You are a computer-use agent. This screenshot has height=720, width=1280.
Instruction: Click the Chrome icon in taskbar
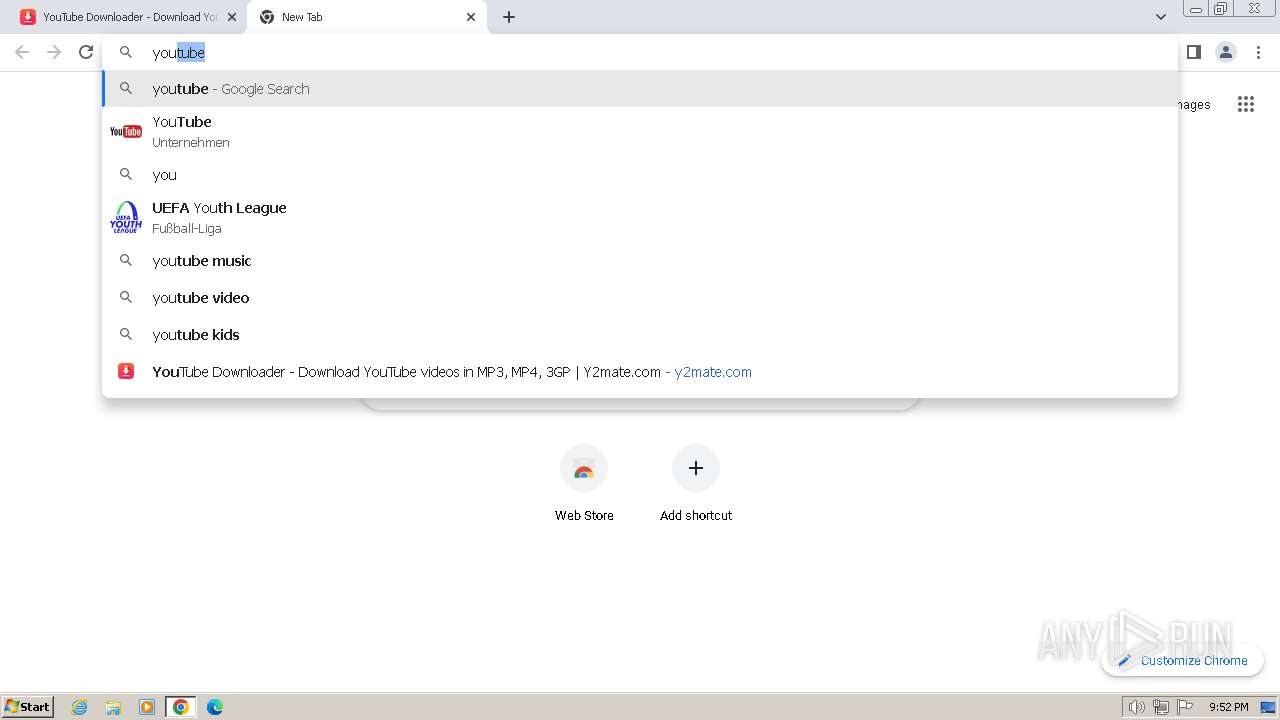click(181, 707)
